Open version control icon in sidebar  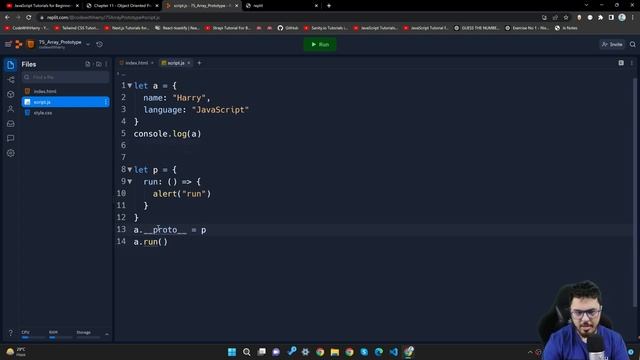point(11,80)
